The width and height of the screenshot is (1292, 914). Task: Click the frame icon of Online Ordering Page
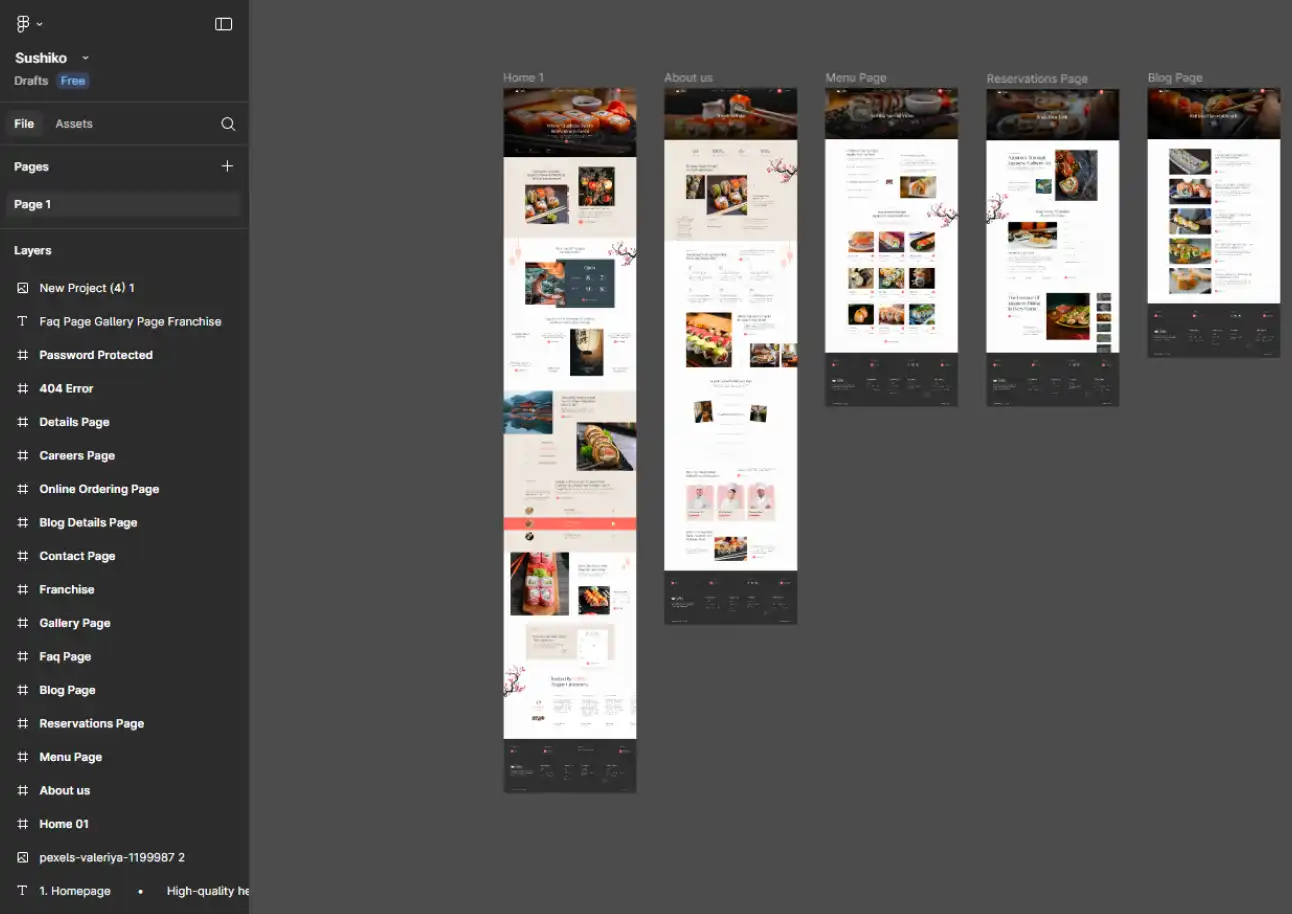point(22,489)
